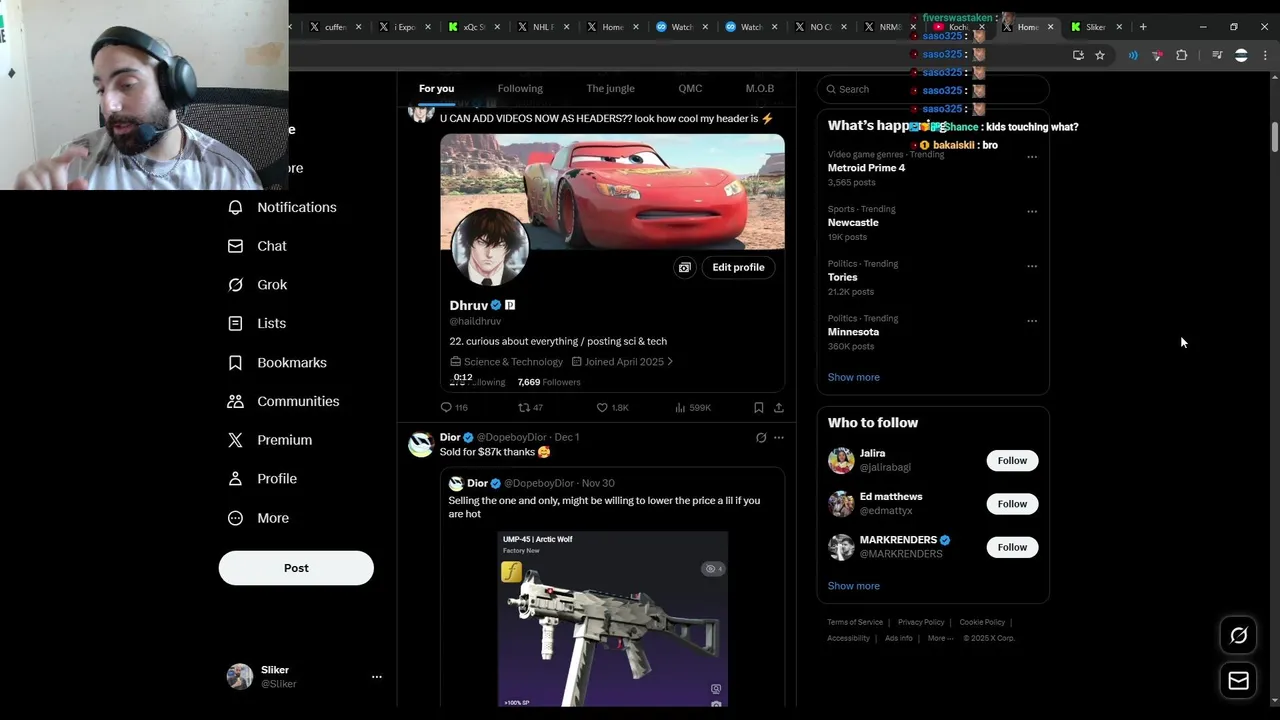
Task: Open account switcher dots beside Sliker
Action: (x=377, y=677)
